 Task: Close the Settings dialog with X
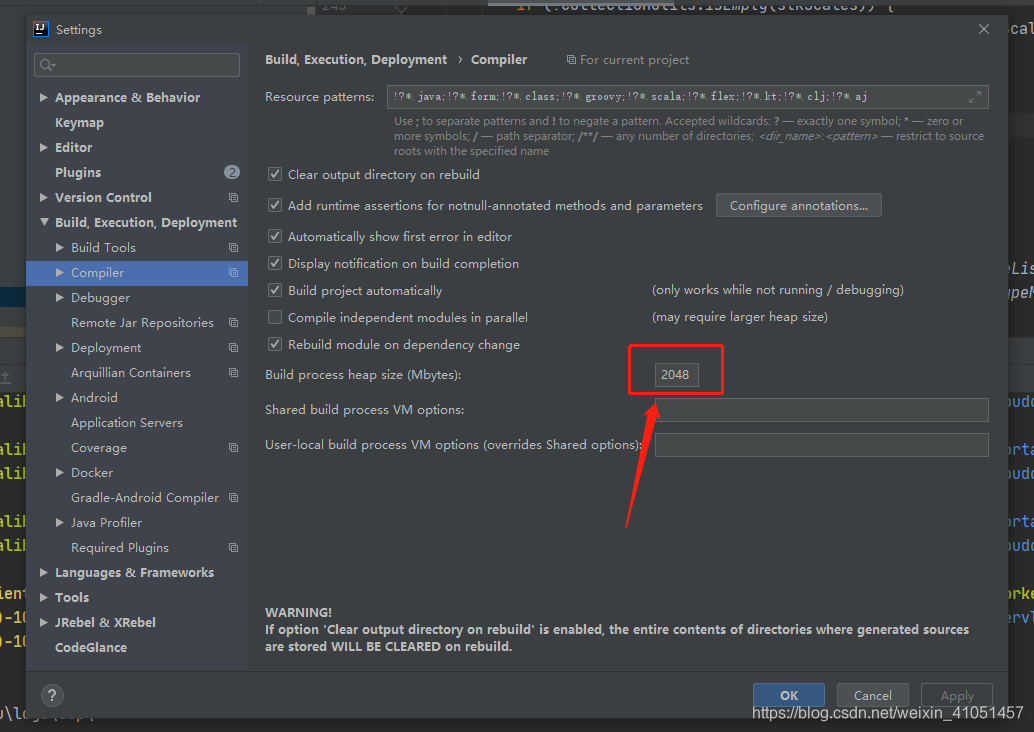(983, 29)
